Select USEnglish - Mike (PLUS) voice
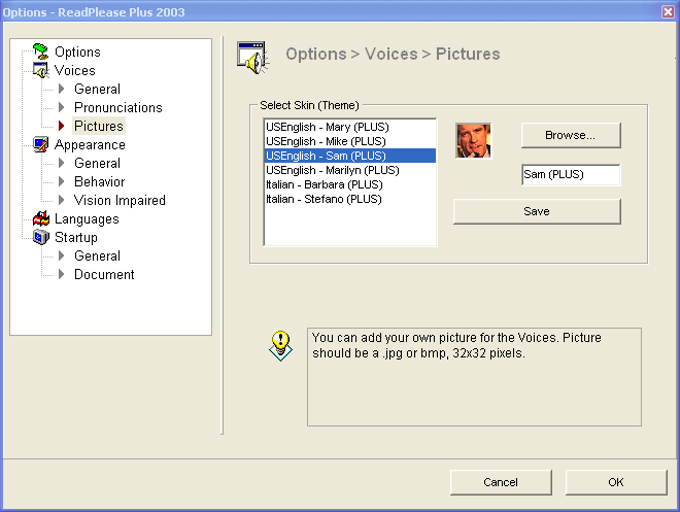 (350, 141)
